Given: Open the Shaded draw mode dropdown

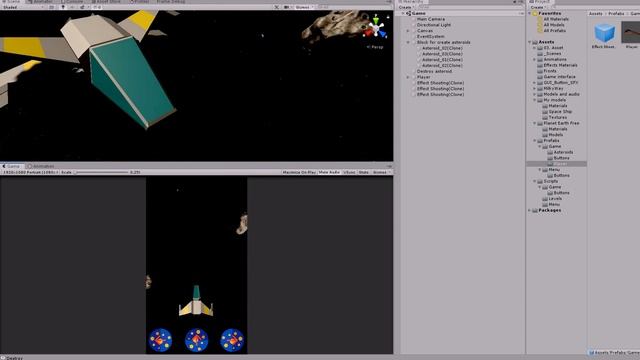Looking at the screenshot, I should (24, 7).
